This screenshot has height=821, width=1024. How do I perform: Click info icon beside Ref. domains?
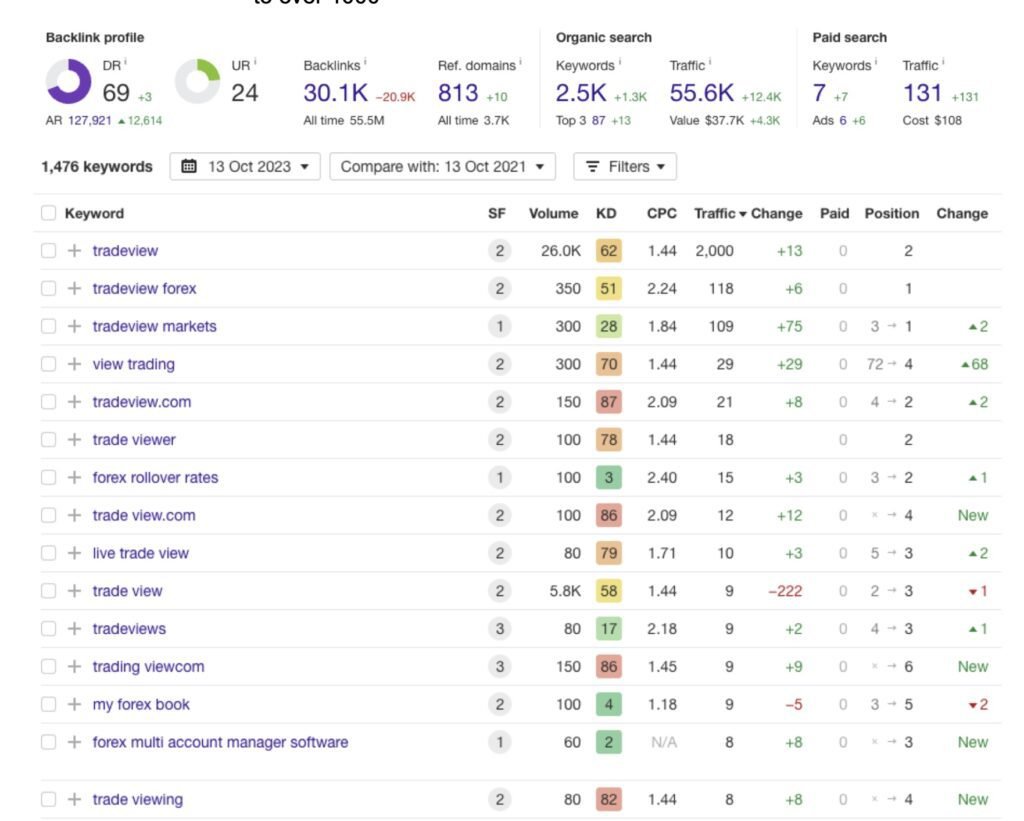coord(520,63)
